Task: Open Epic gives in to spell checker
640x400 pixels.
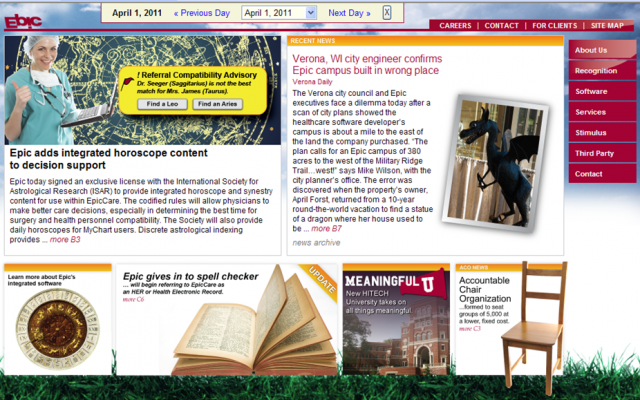Action: pos(191,276)
